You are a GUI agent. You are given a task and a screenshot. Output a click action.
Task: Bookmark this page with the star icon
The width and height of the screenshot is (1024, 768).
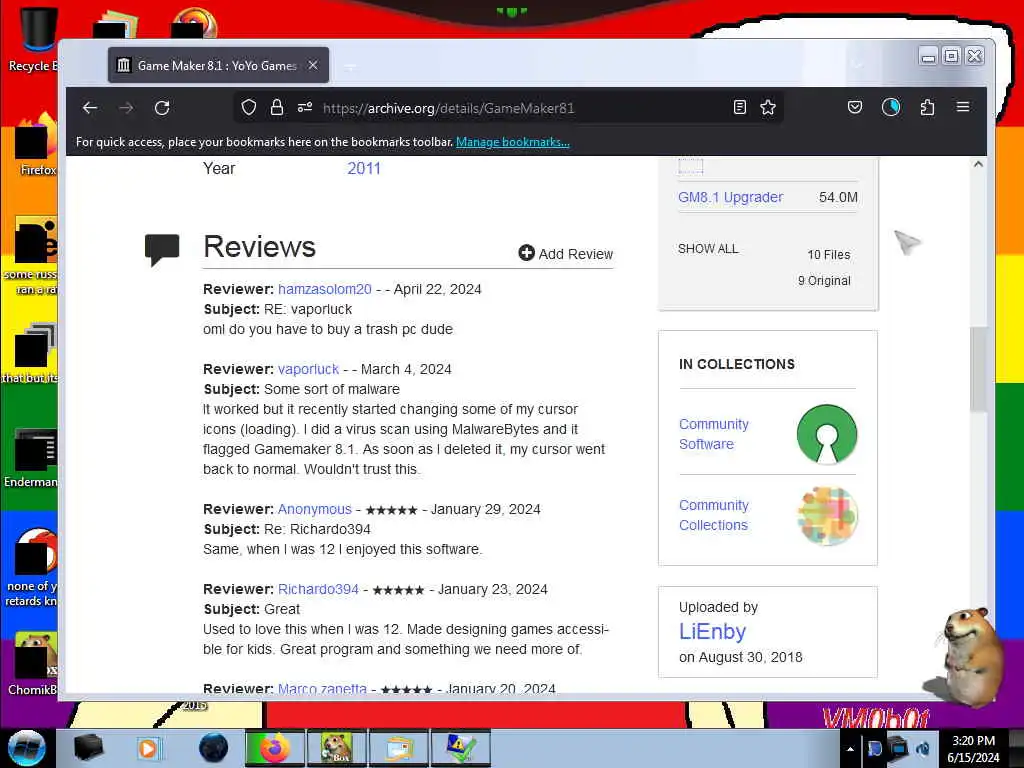tap(768, 107)
